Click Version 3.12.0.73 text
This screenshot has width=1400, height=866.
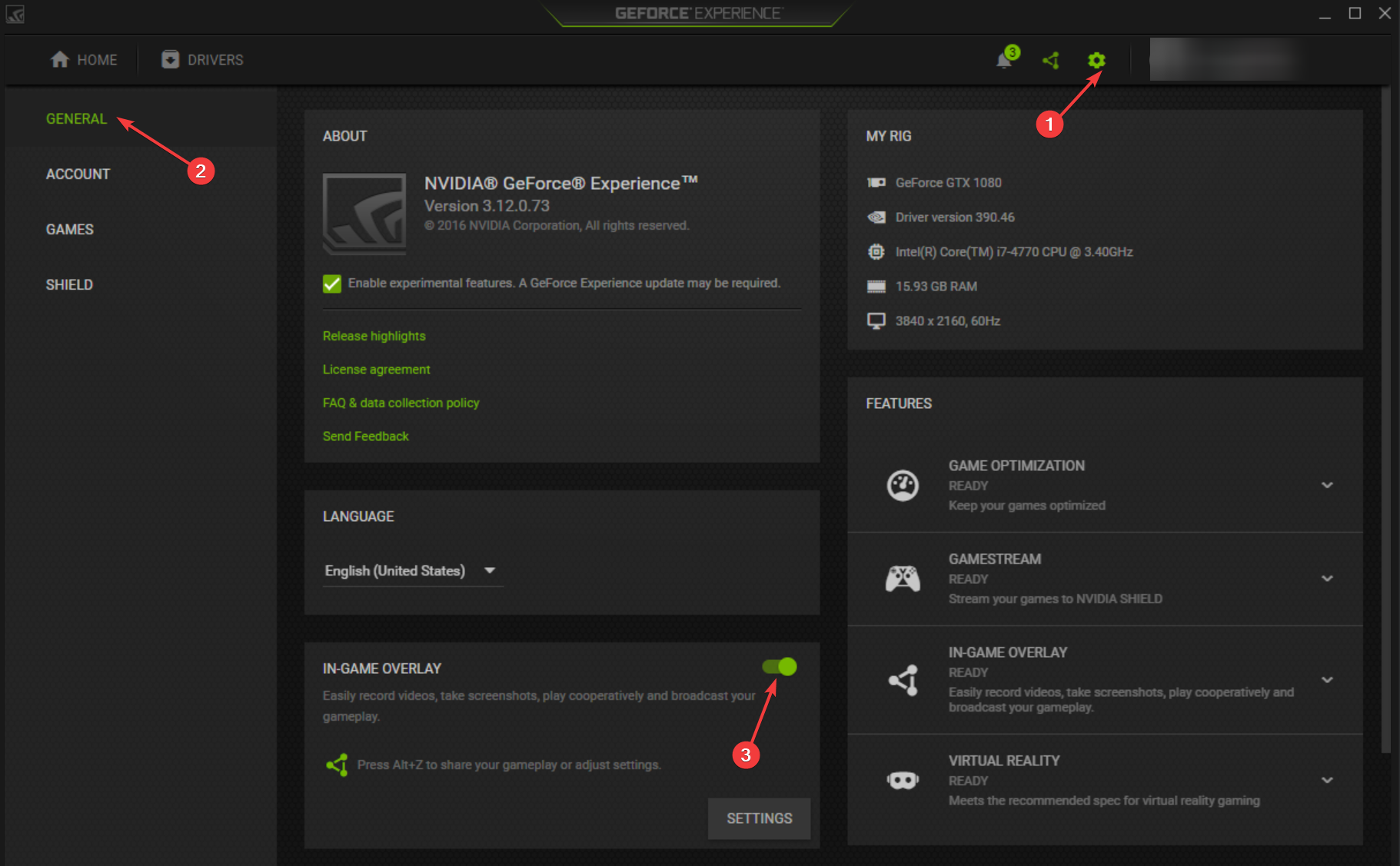coord(487,206)
